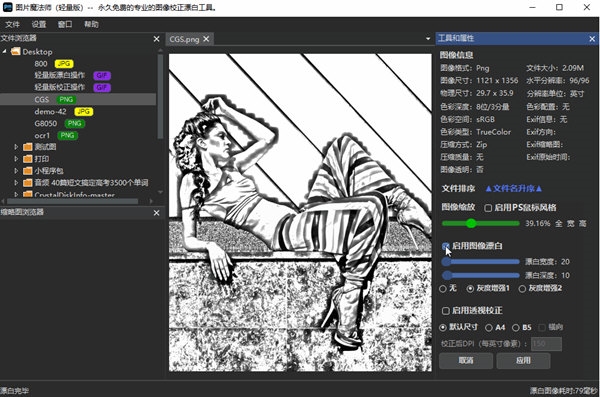Click the 音频 folder icon
The width and height of the screenshot is (600, 397).
coord(28,183)
